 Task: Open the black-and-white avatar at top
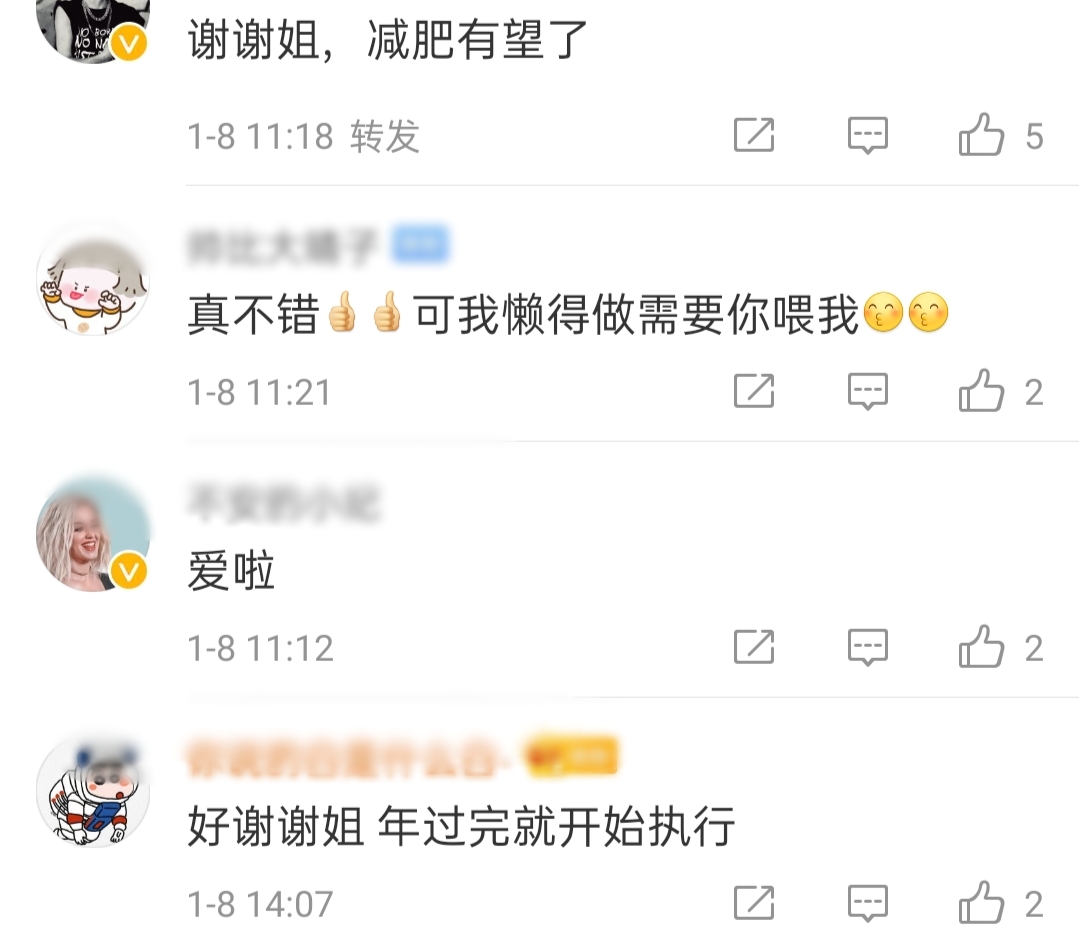click(93, 28)
